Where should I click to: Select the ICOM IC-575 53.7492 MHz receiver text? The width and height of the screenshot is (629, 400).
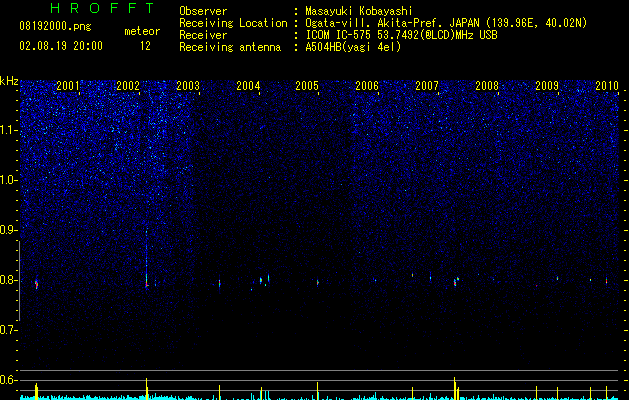coord(401,35)
